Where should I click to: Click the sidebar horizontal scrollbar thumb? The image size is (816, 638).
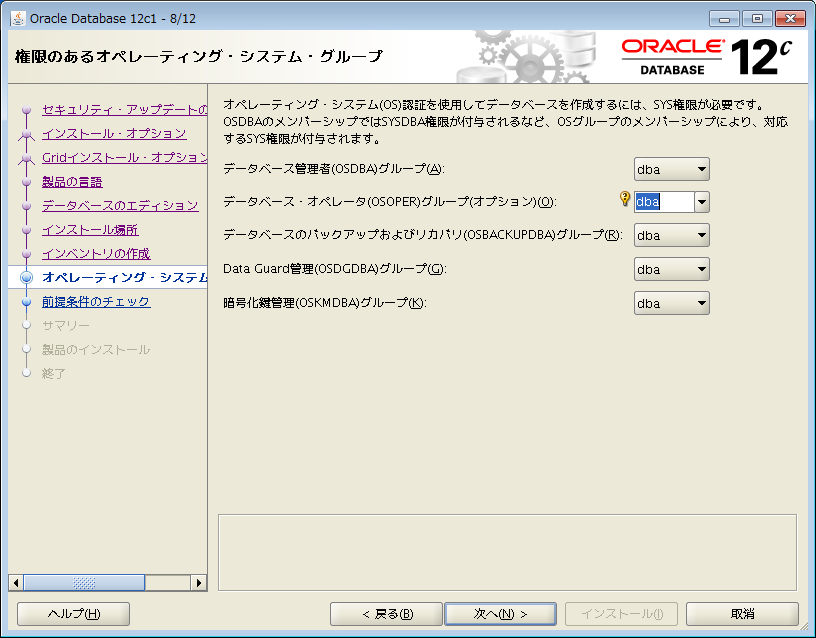click(84, 583)
